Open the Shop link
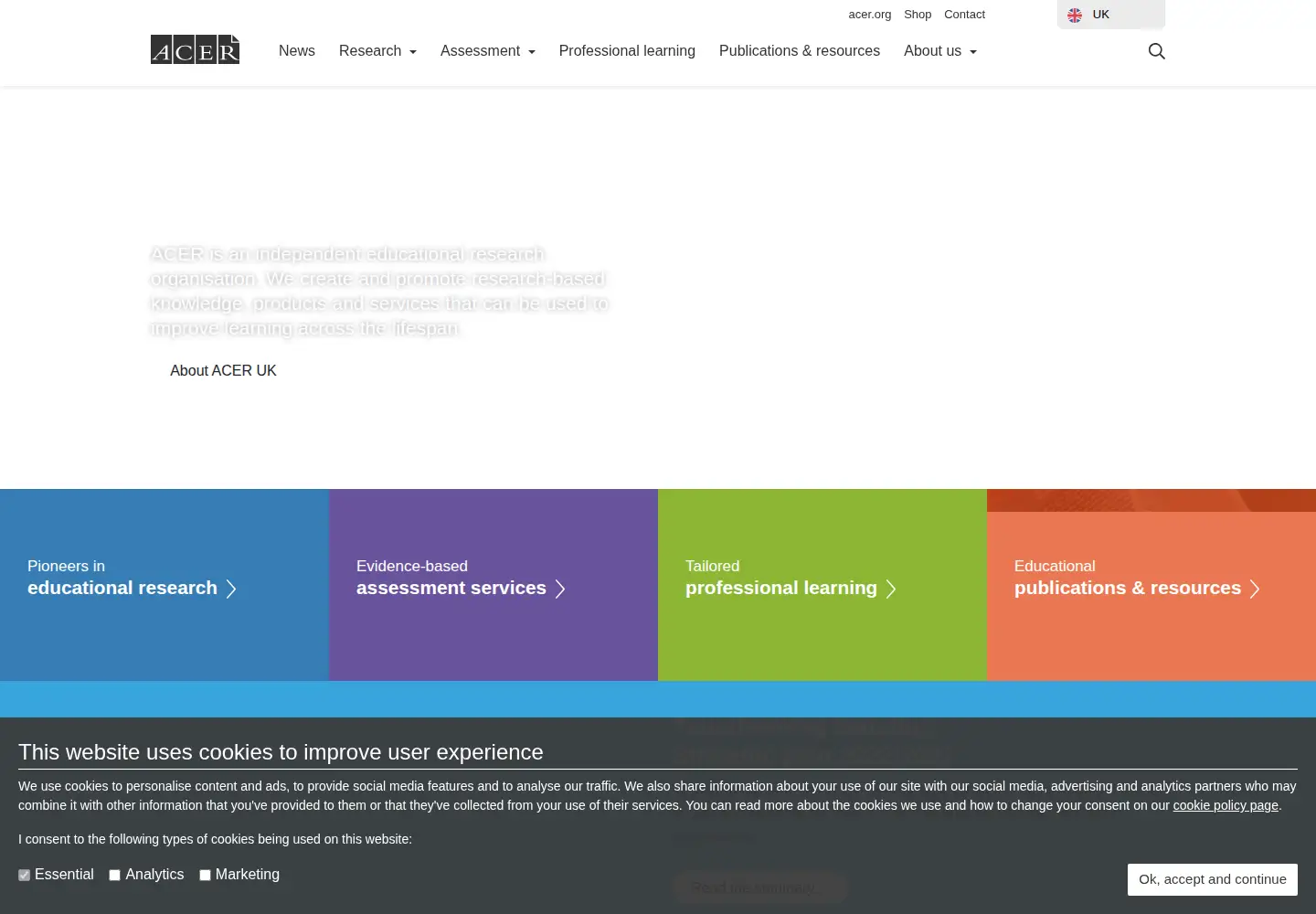 pos(918,15)
